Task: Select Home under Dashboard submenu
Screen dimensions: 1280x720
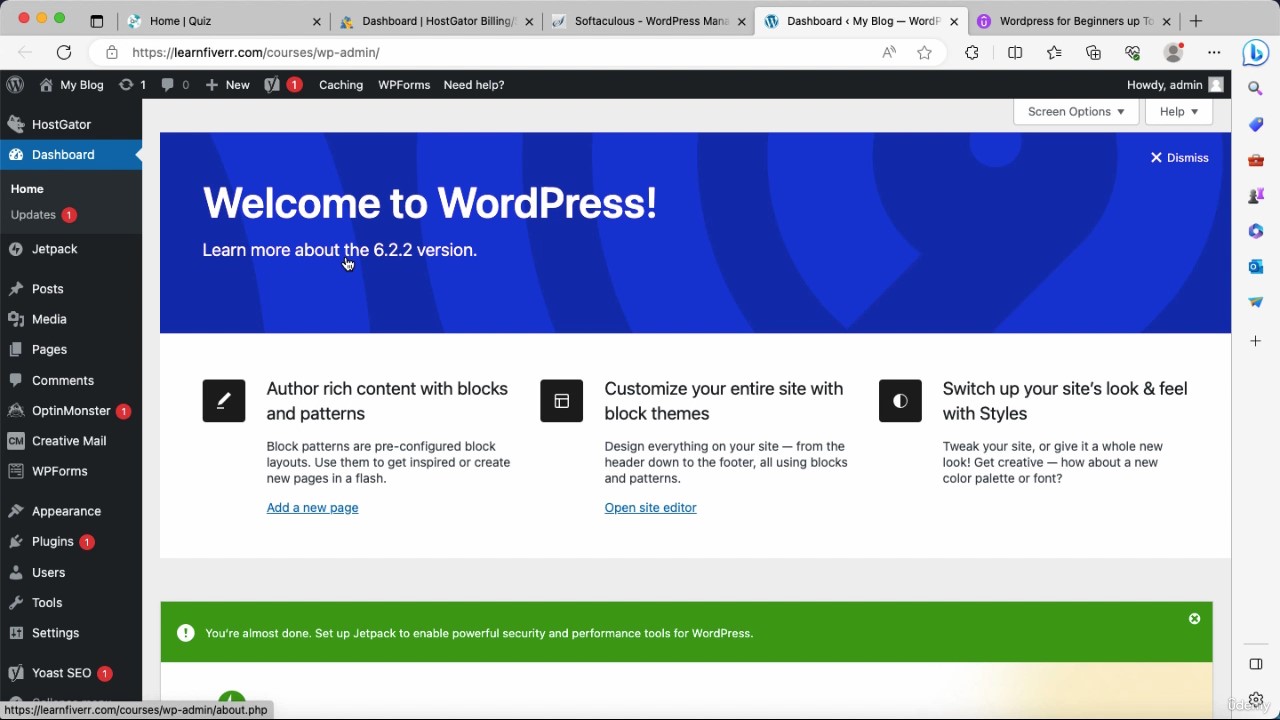Action: coord(27,189)
